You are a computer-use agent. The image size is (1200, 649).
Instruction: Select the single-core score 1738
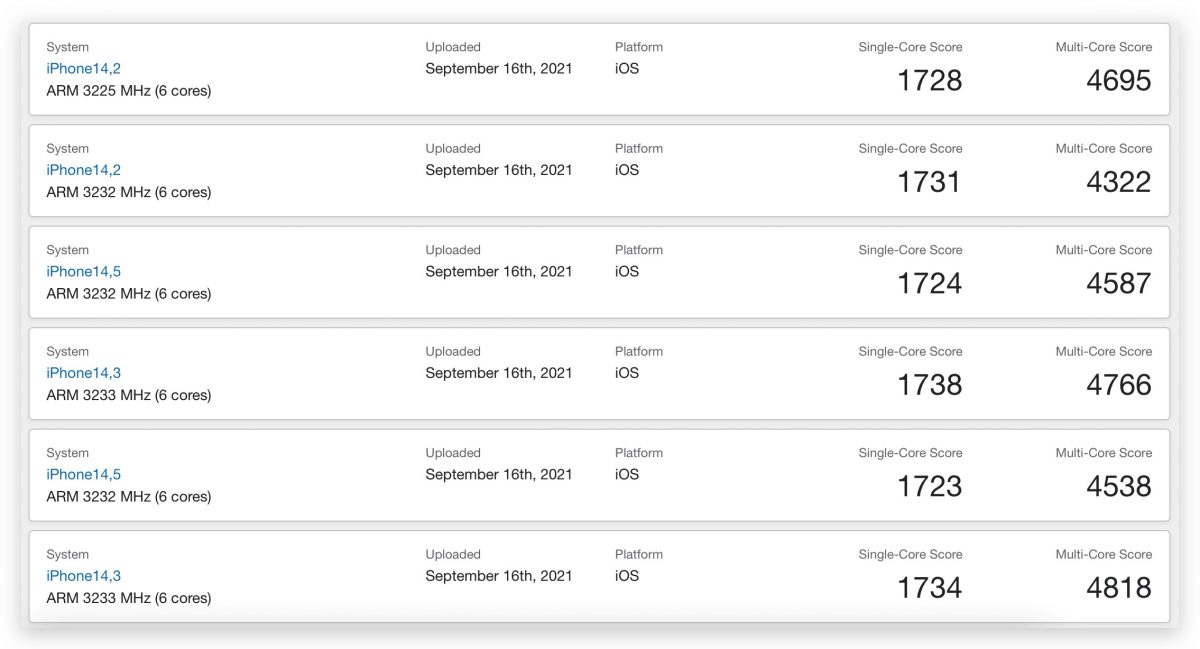pos(929,385)
